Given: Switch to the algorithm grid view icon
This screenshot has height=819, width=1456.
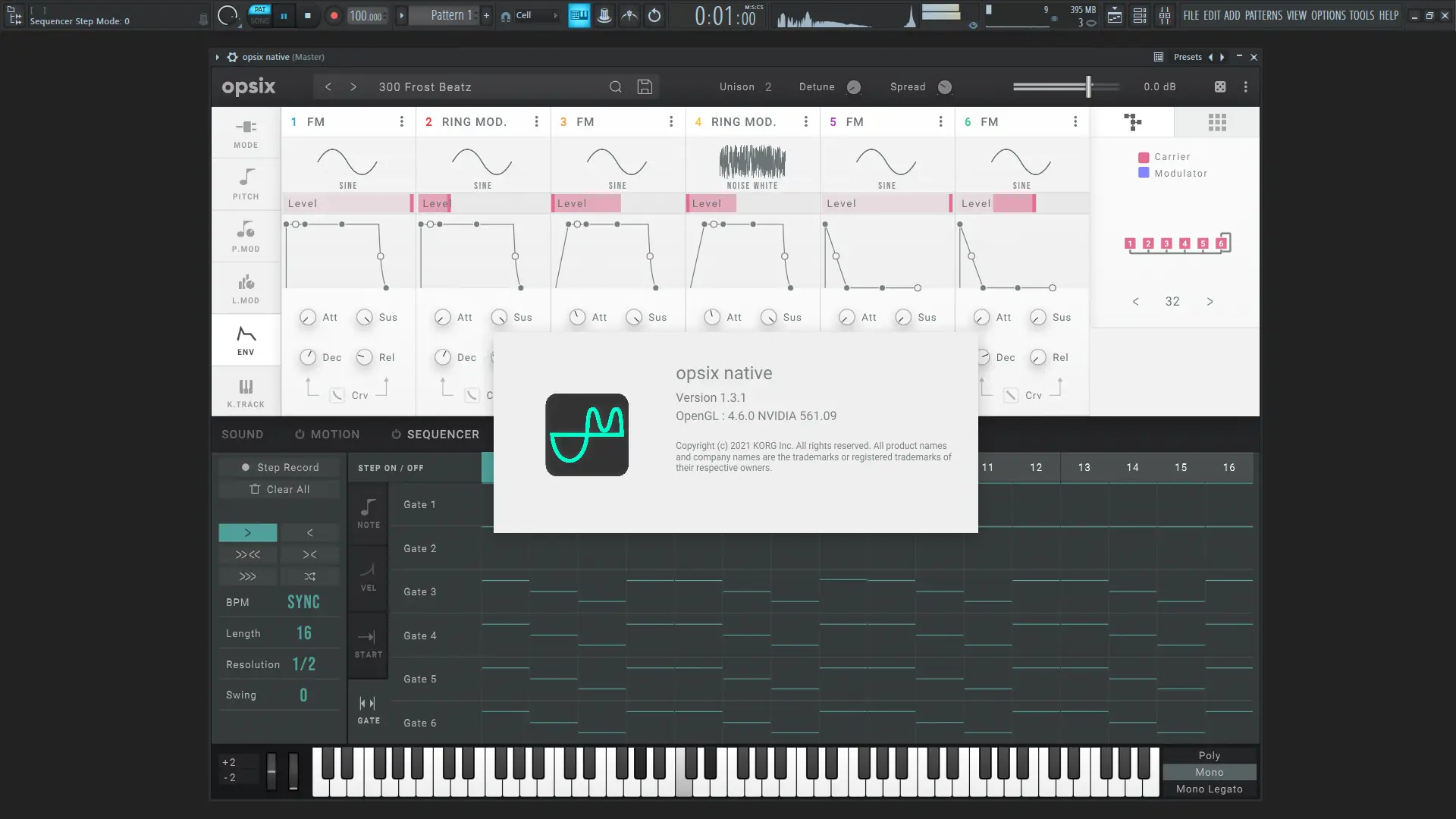Looking at the screenshot, I should (1217, 122).
